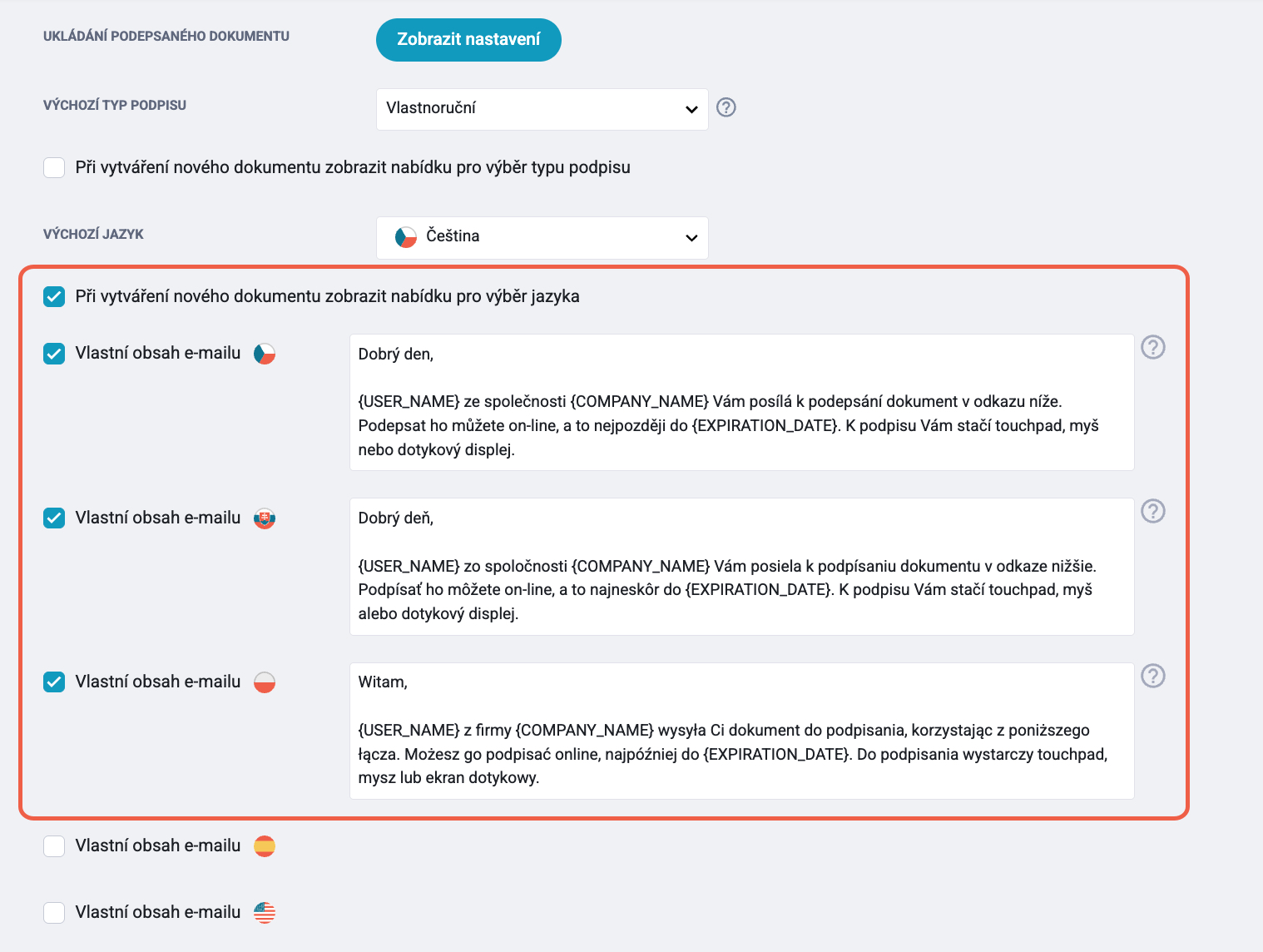Check custom e-mail content for English

(x=54, y=913)
